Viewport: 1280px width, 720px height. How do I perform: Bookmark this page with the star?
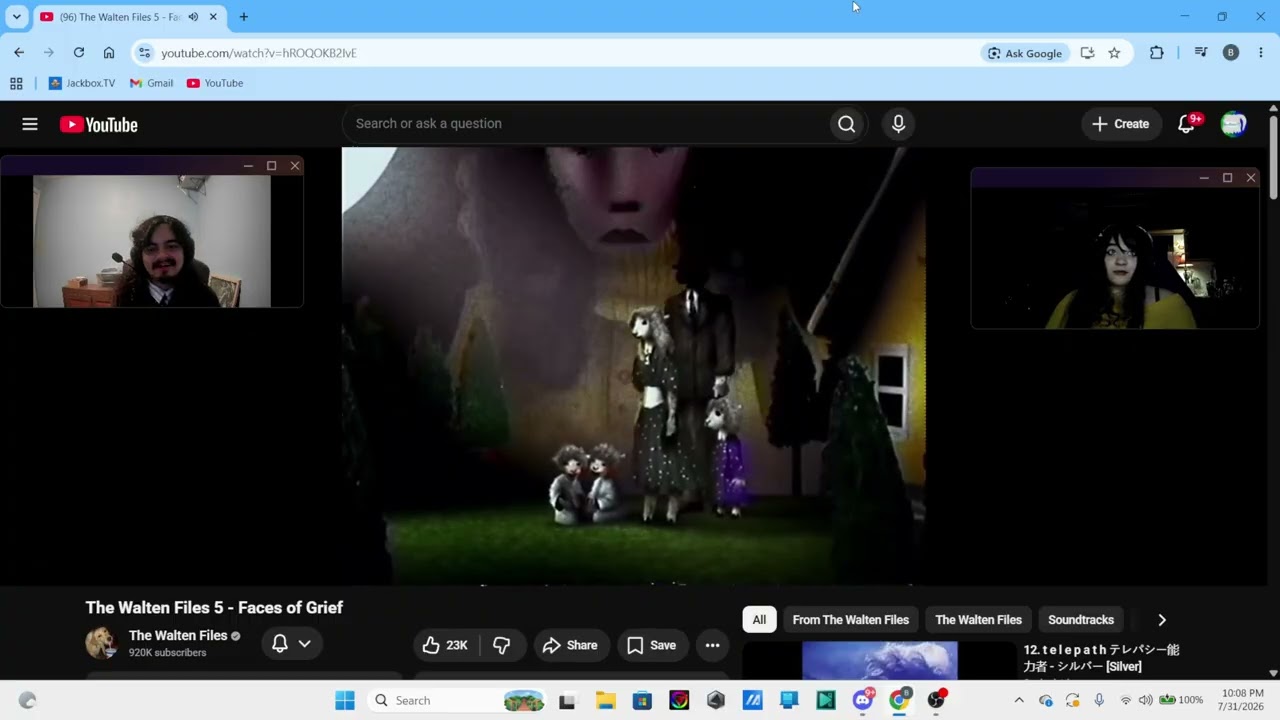[1114, 53]
